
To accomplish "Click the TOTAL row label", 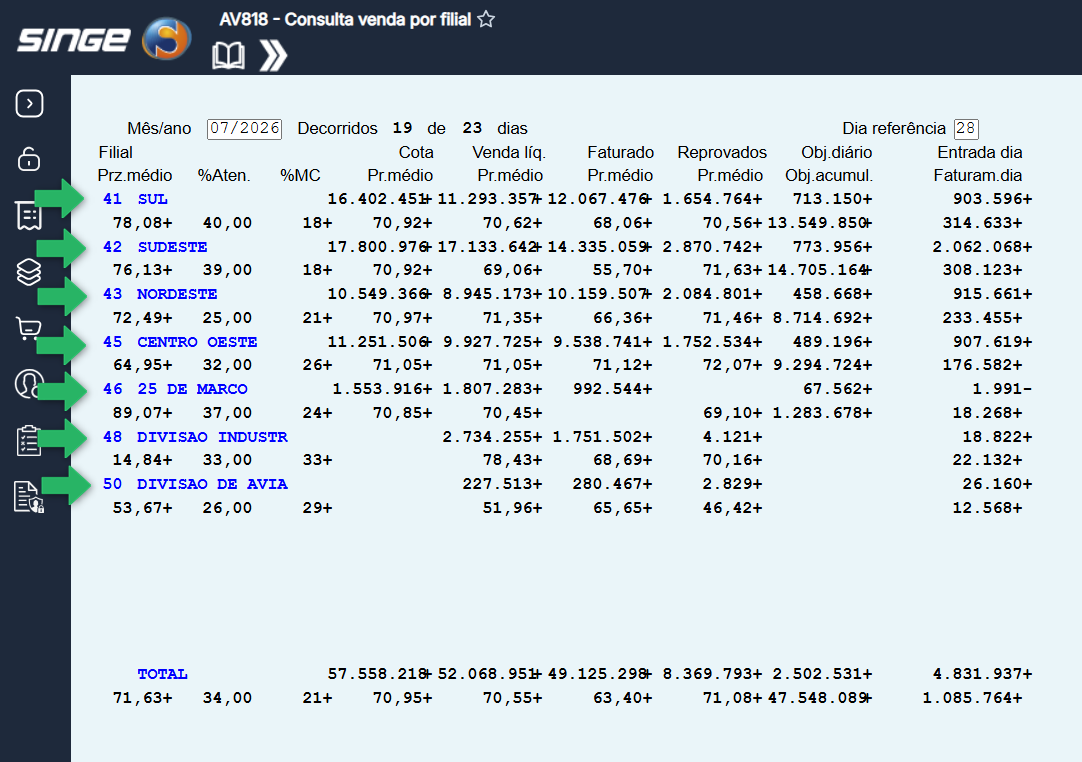I will pos(162,674).
